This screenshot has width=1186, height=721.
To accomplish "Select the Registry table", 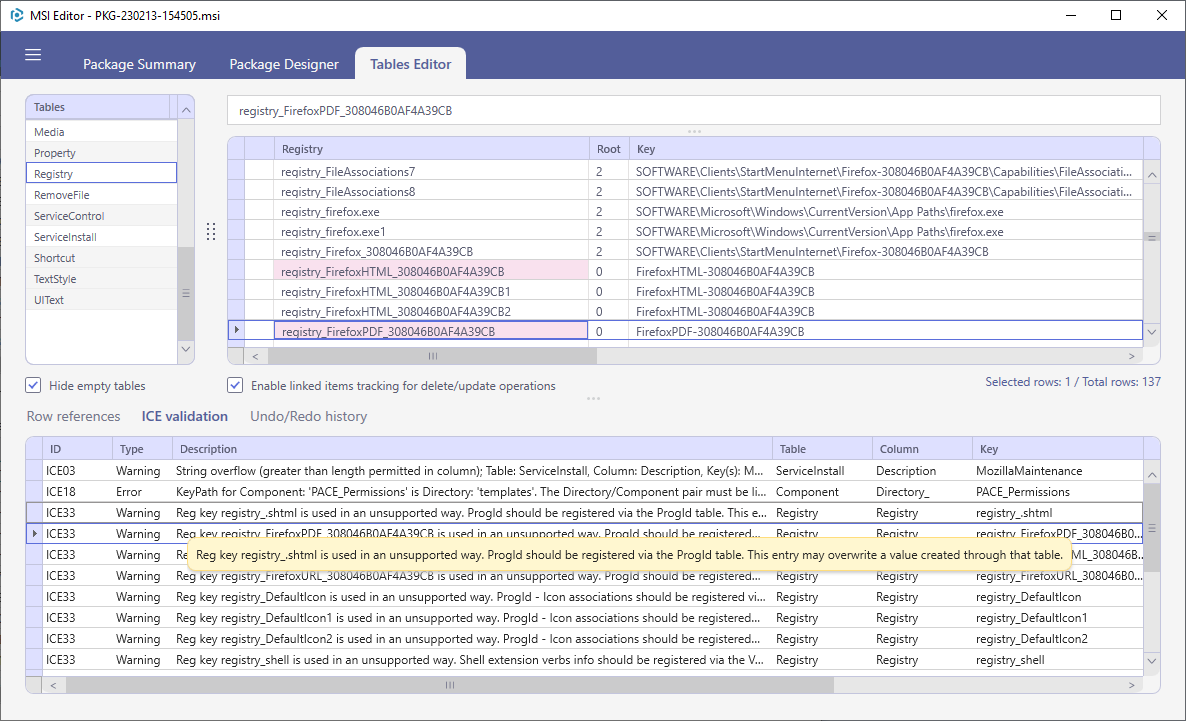I will click(x=101, y=173).
